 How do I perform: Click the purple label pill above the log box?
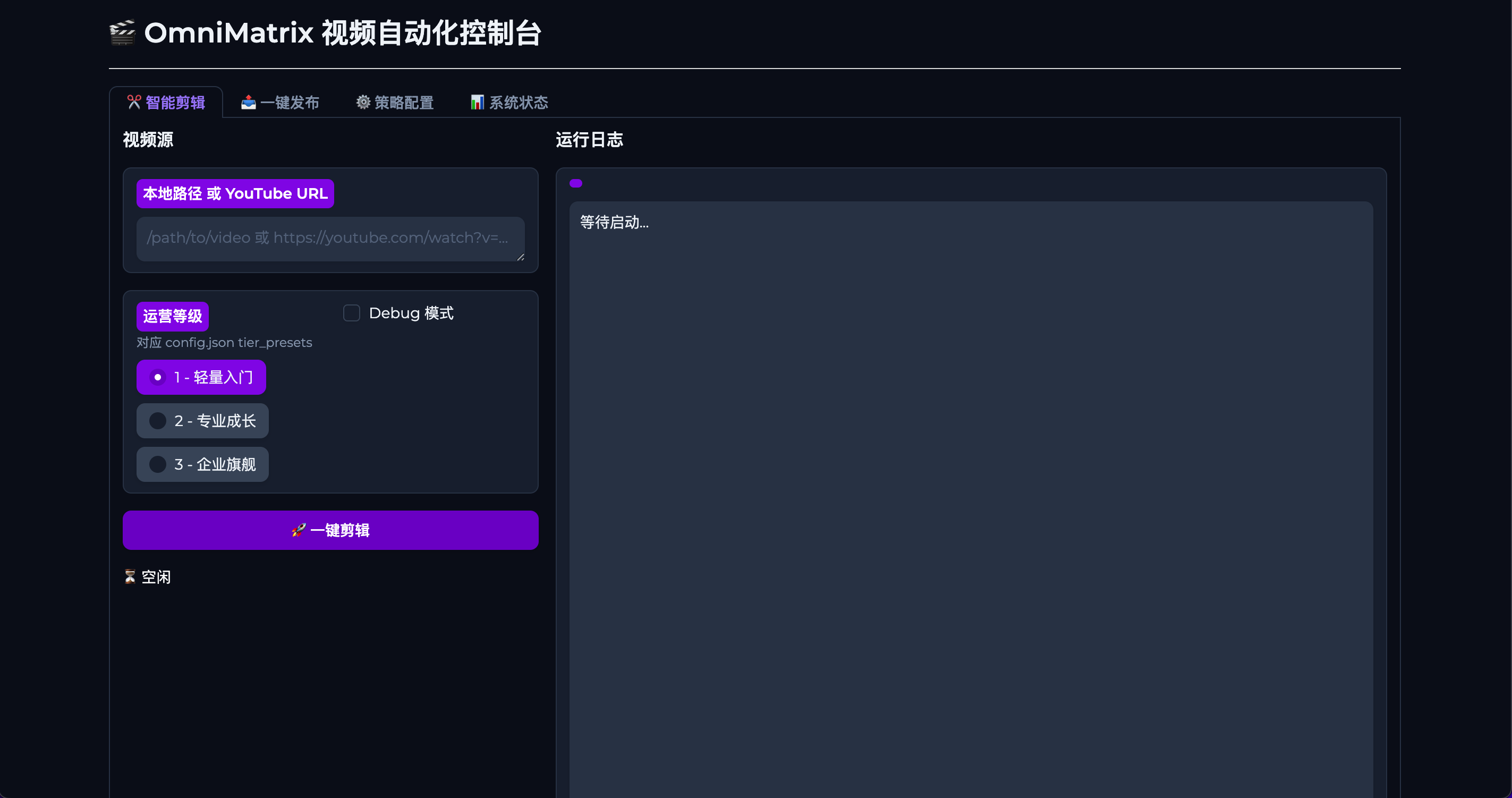point(576,183)
